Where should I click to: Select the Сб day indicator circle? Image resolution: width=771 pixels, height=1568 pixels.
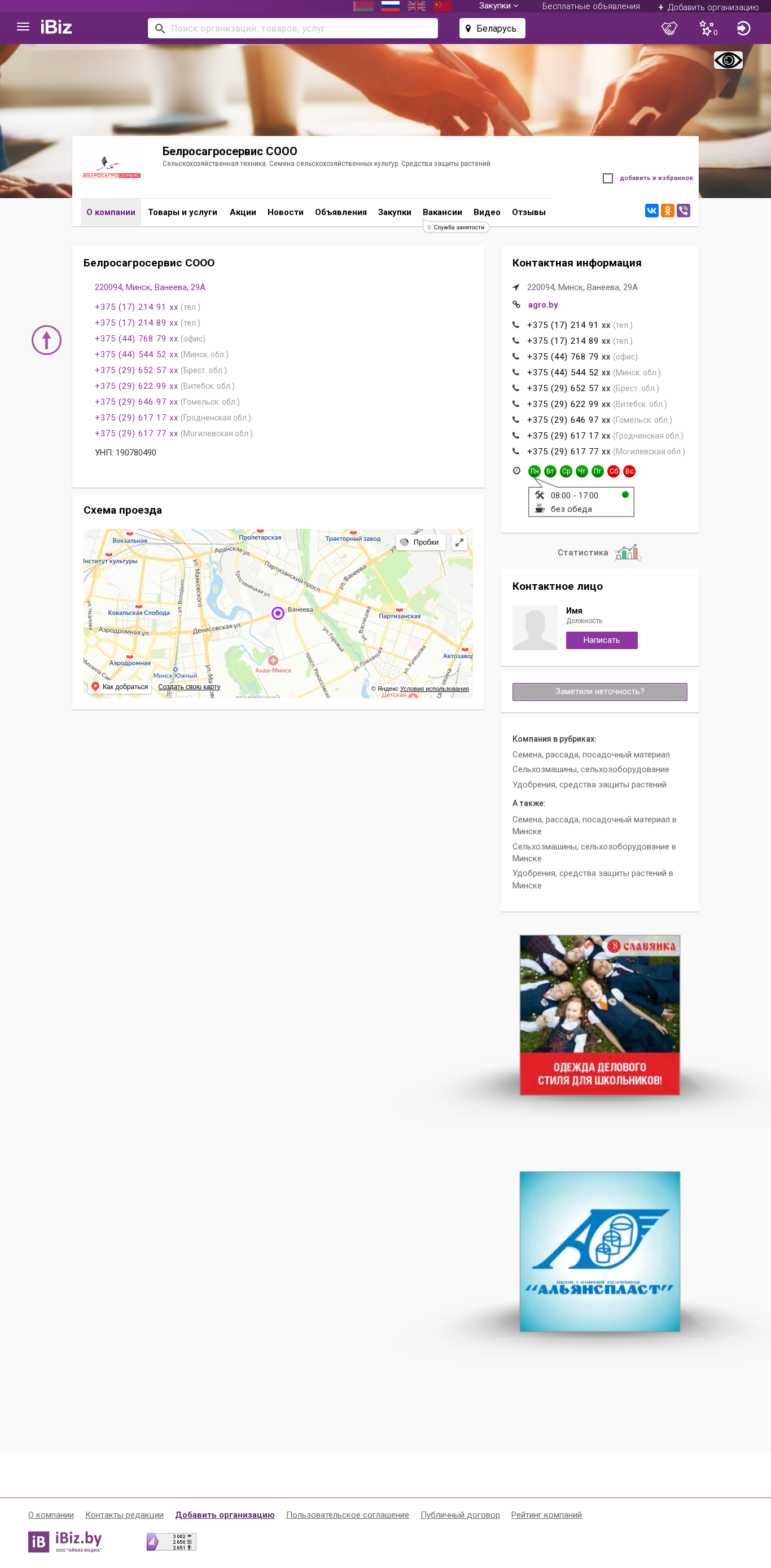pyautogui.click(x=614, y=471)
